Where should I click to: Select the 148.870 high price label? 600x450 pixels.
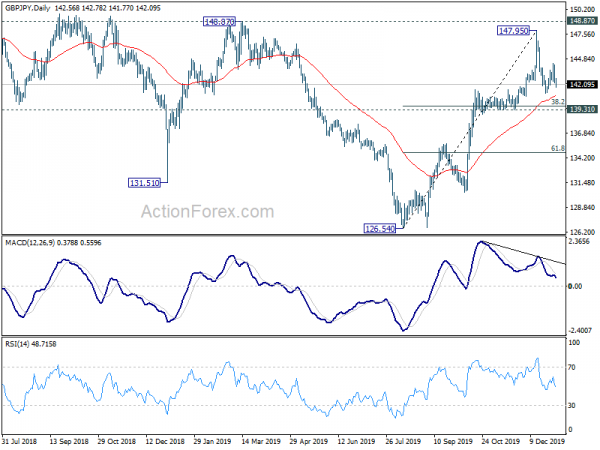point(219,22)
